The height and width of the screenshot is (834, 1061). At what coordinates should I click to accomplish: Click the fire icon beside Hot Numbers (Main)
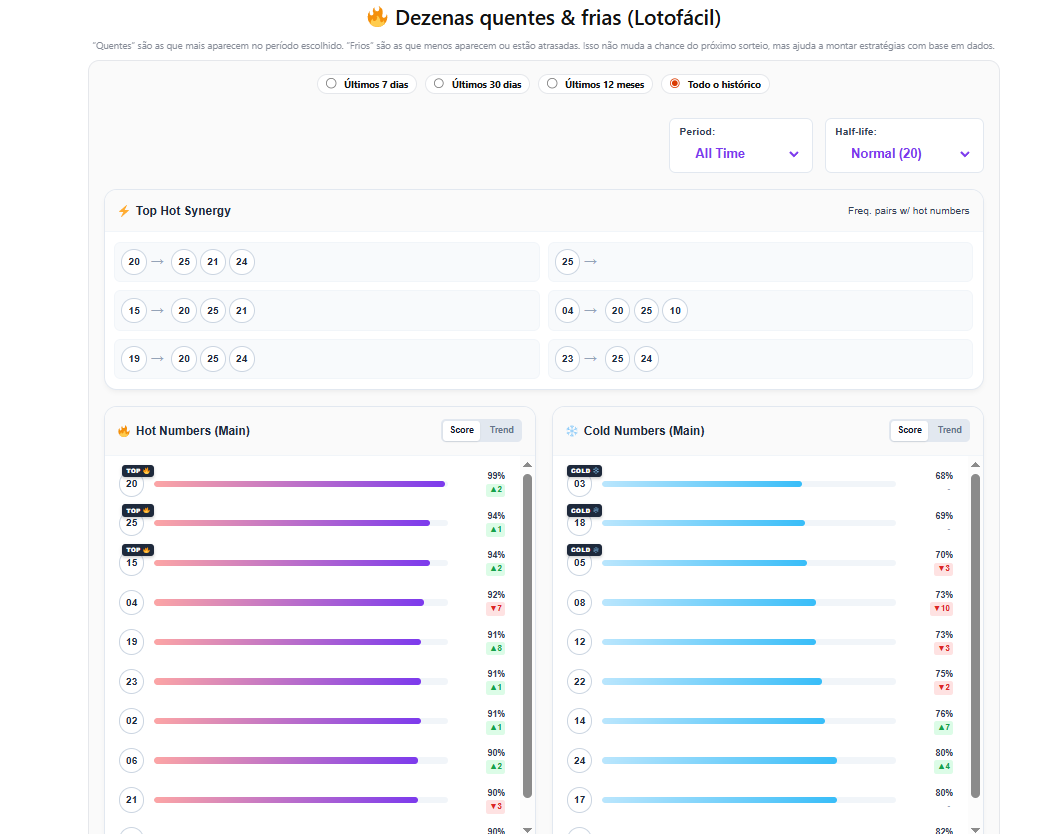tap(124, 431)
